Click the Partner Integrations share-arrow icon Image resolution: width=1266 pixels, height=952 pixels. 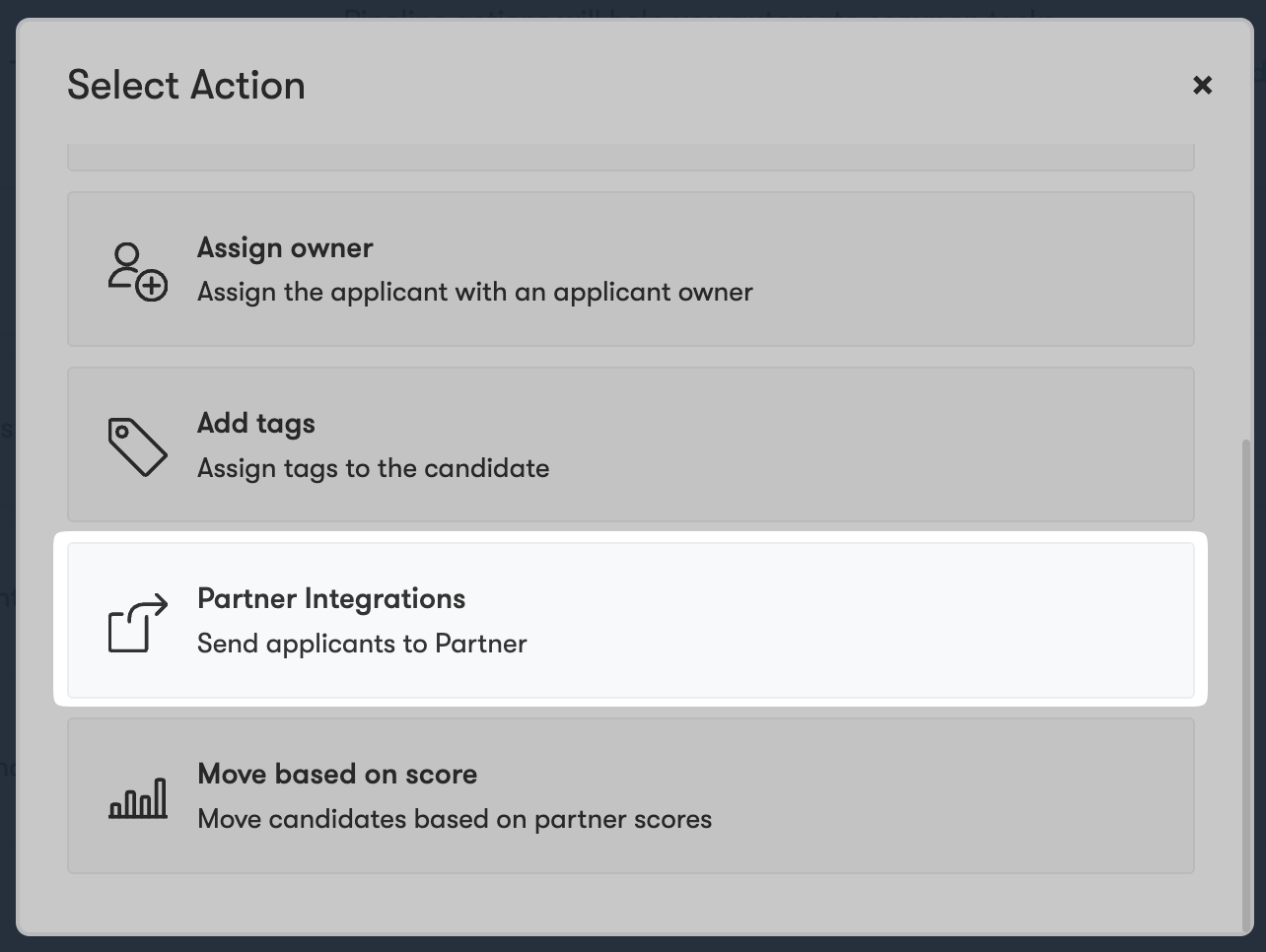coord(137,622)
